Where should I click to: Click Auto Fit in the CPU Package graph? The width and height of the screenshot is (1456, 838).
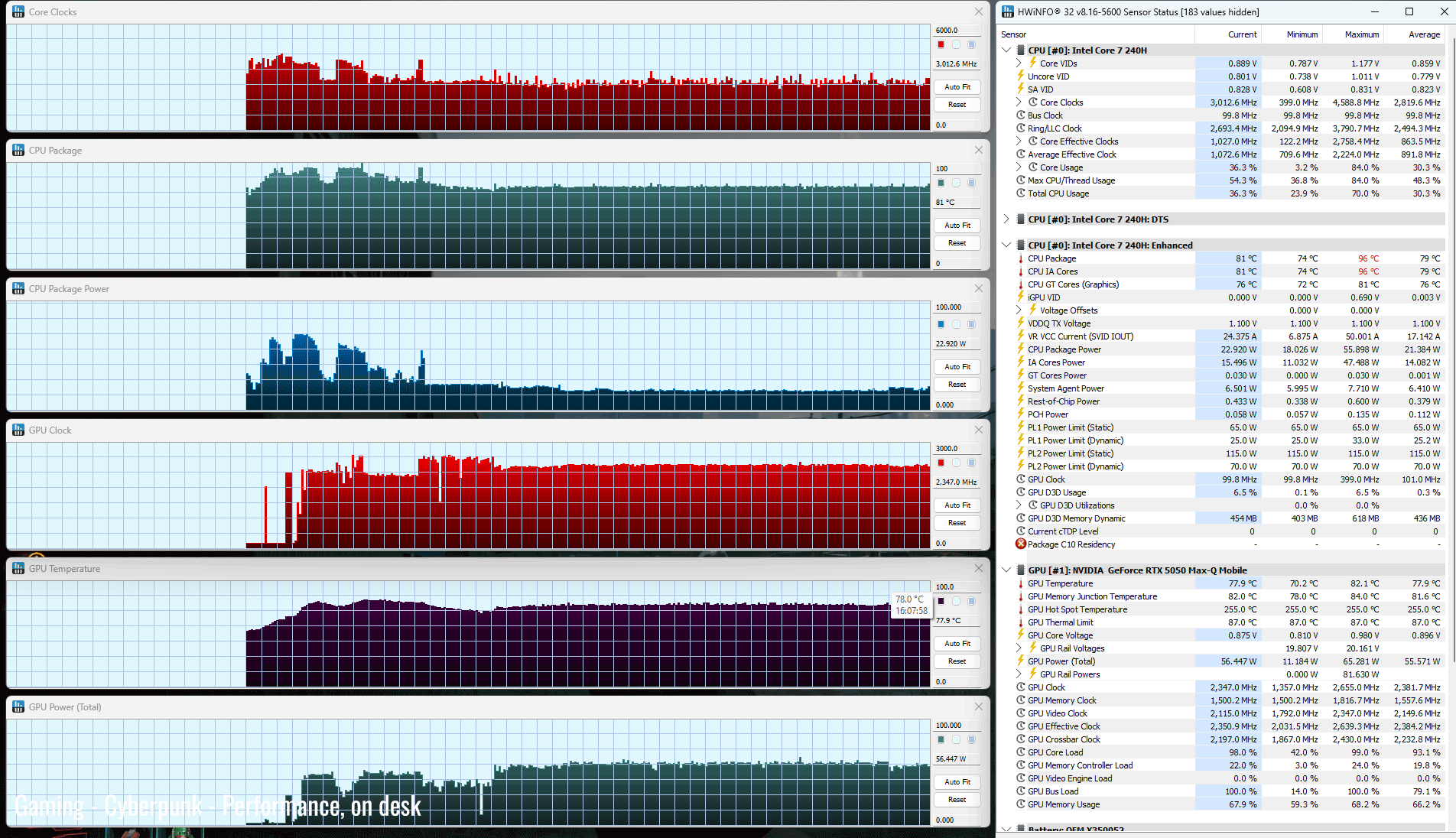pyautogui.click(x=957, y=226)
